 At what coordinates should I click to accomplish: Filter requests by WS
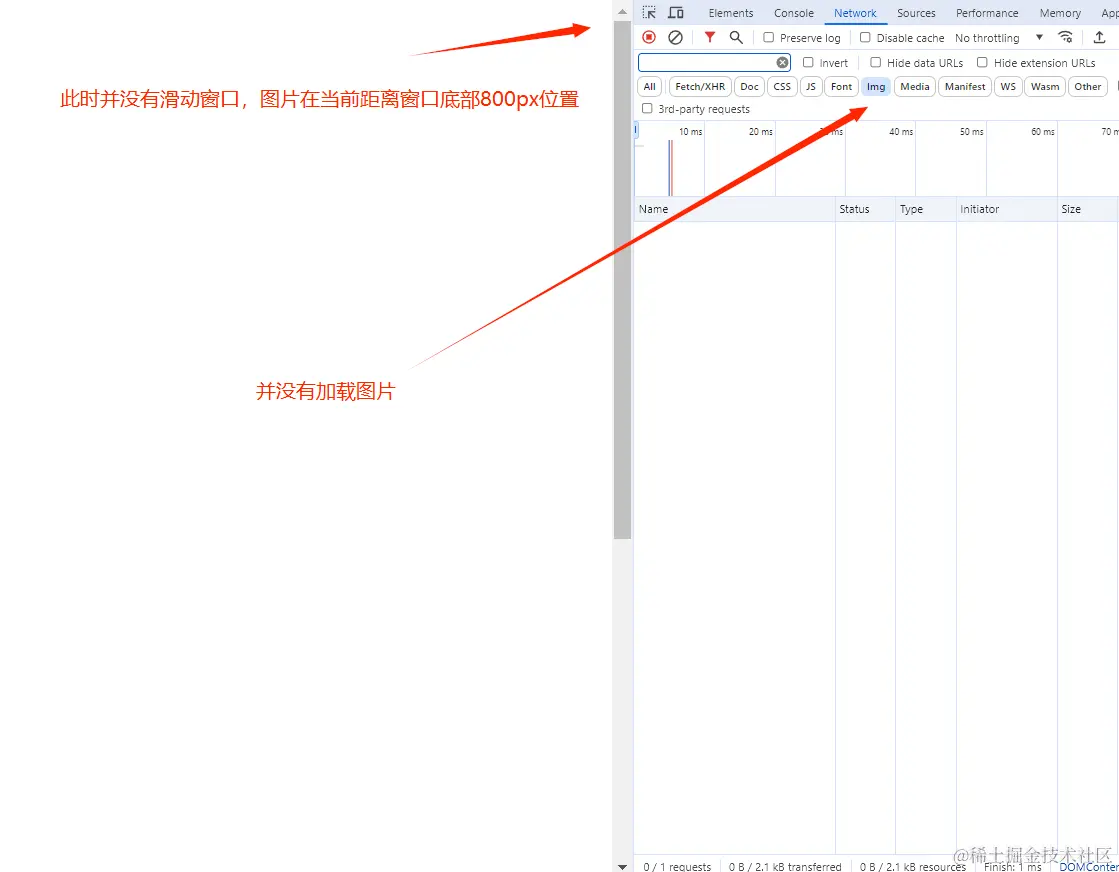point(1008,86)
